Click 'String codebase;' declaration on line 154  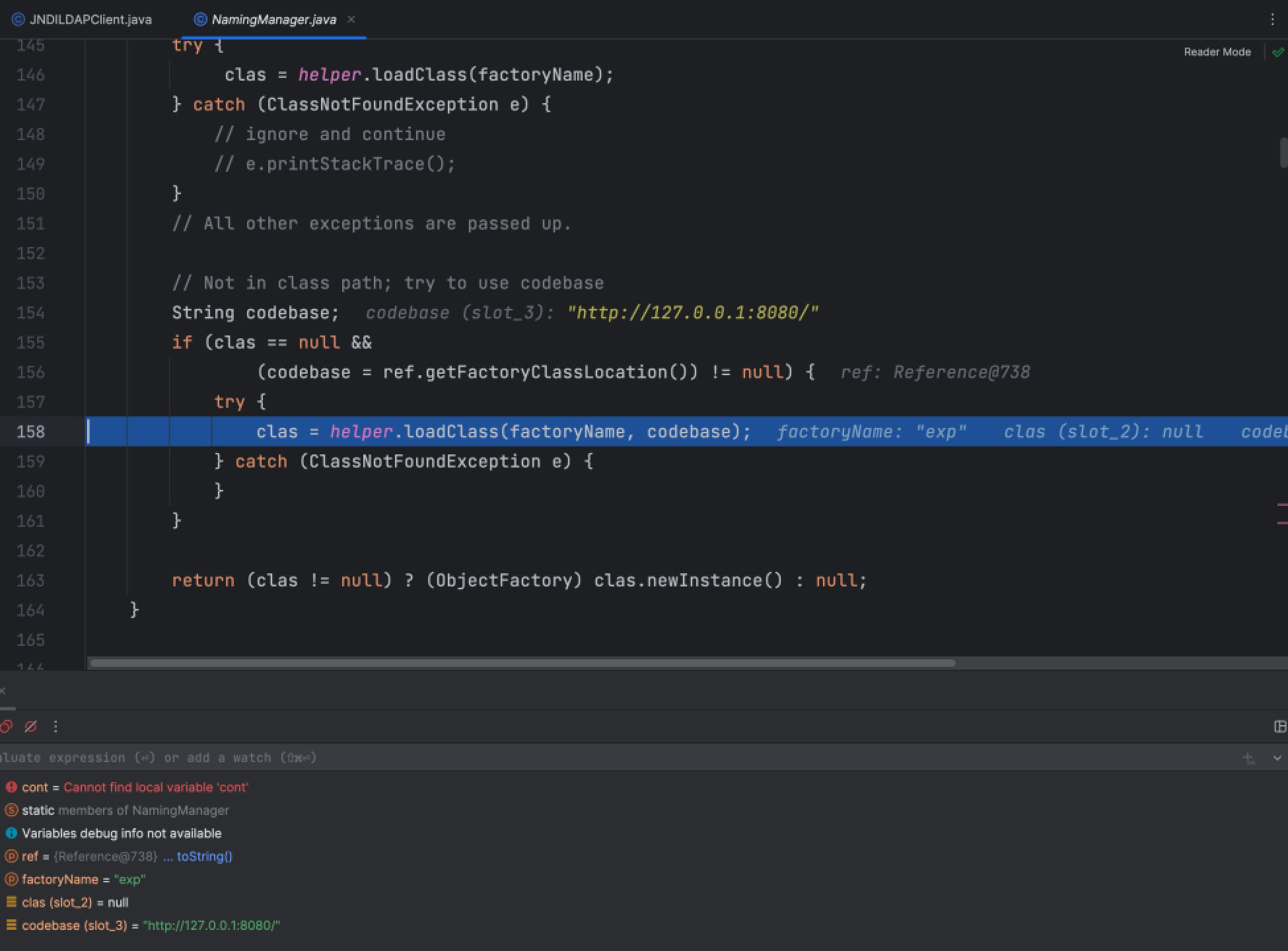(256, 312)
